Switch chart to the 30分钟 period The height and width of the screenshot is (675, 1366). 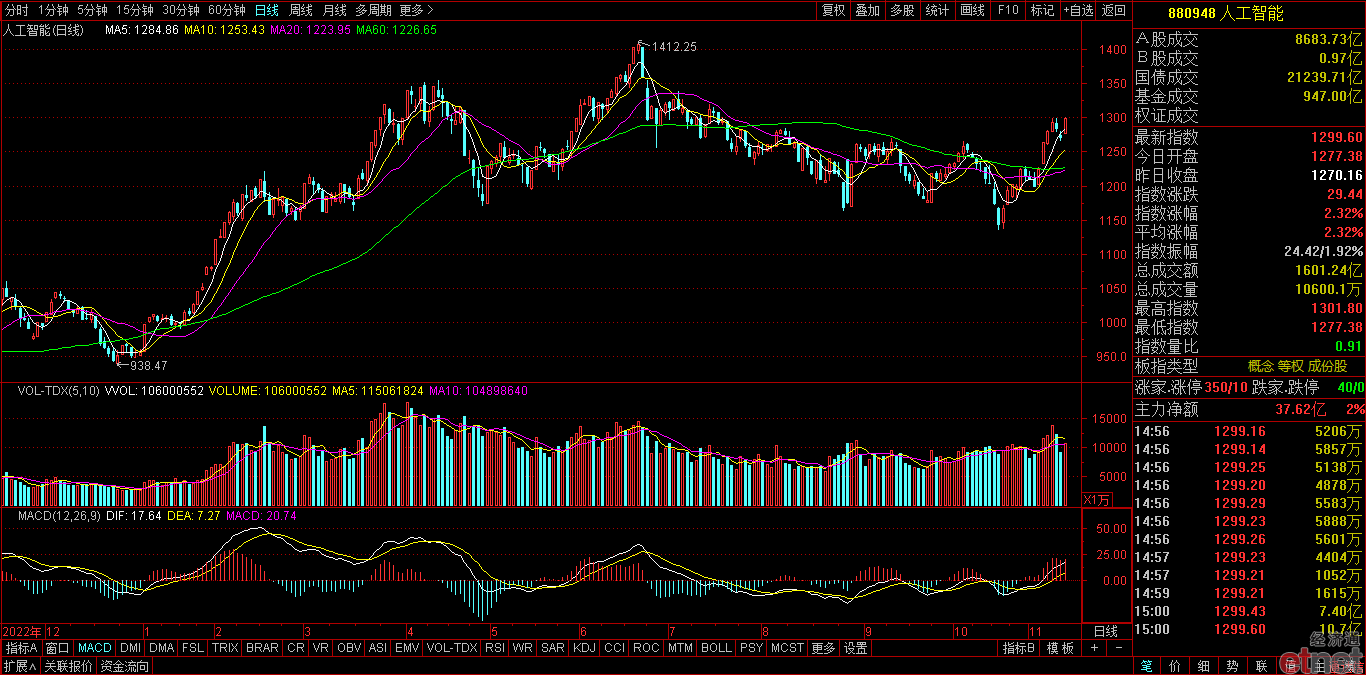coord(180,10)
